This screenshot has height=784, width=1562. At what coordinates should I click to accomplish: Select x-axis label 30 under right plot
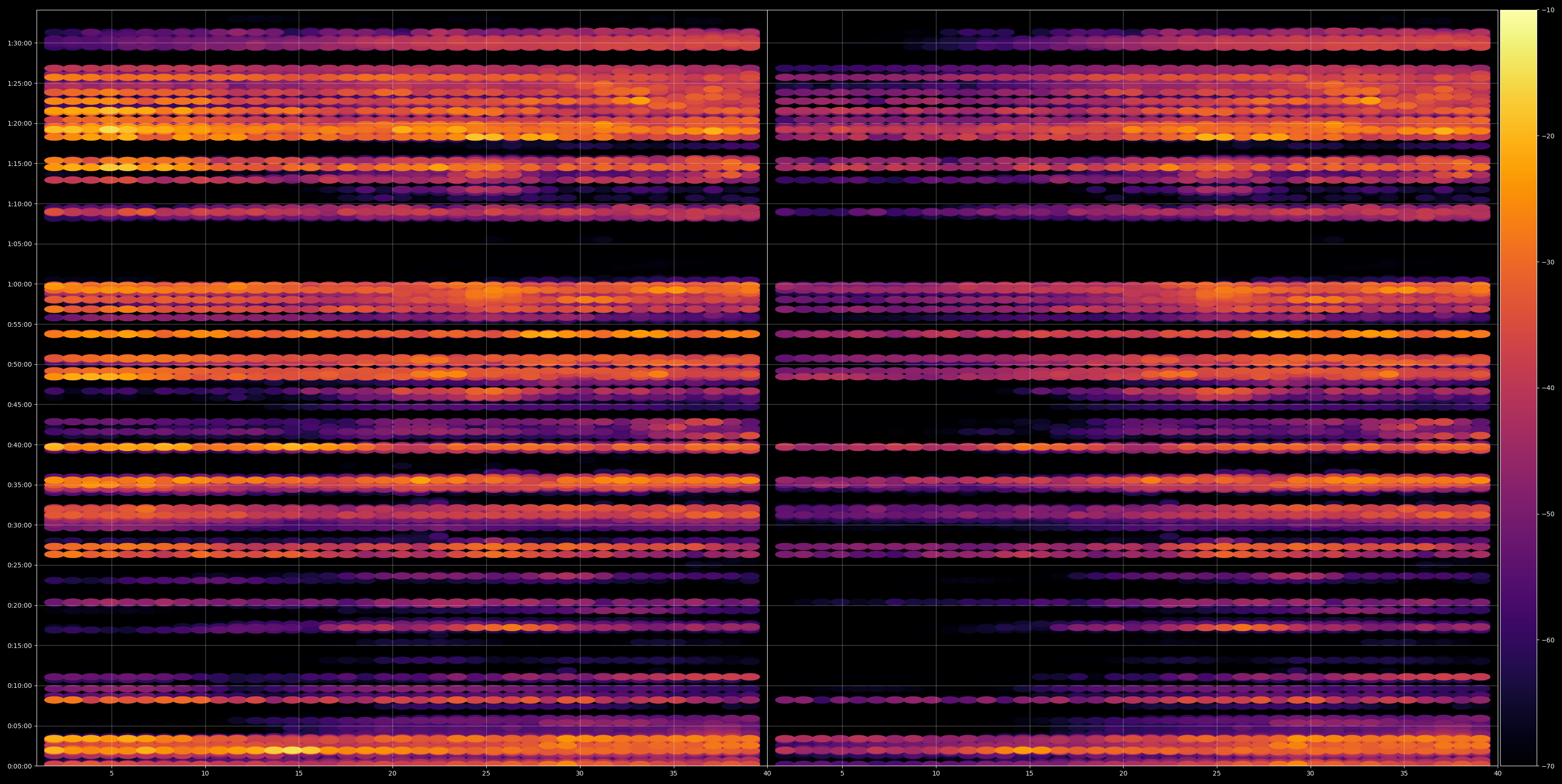[x=1310, y=774]
